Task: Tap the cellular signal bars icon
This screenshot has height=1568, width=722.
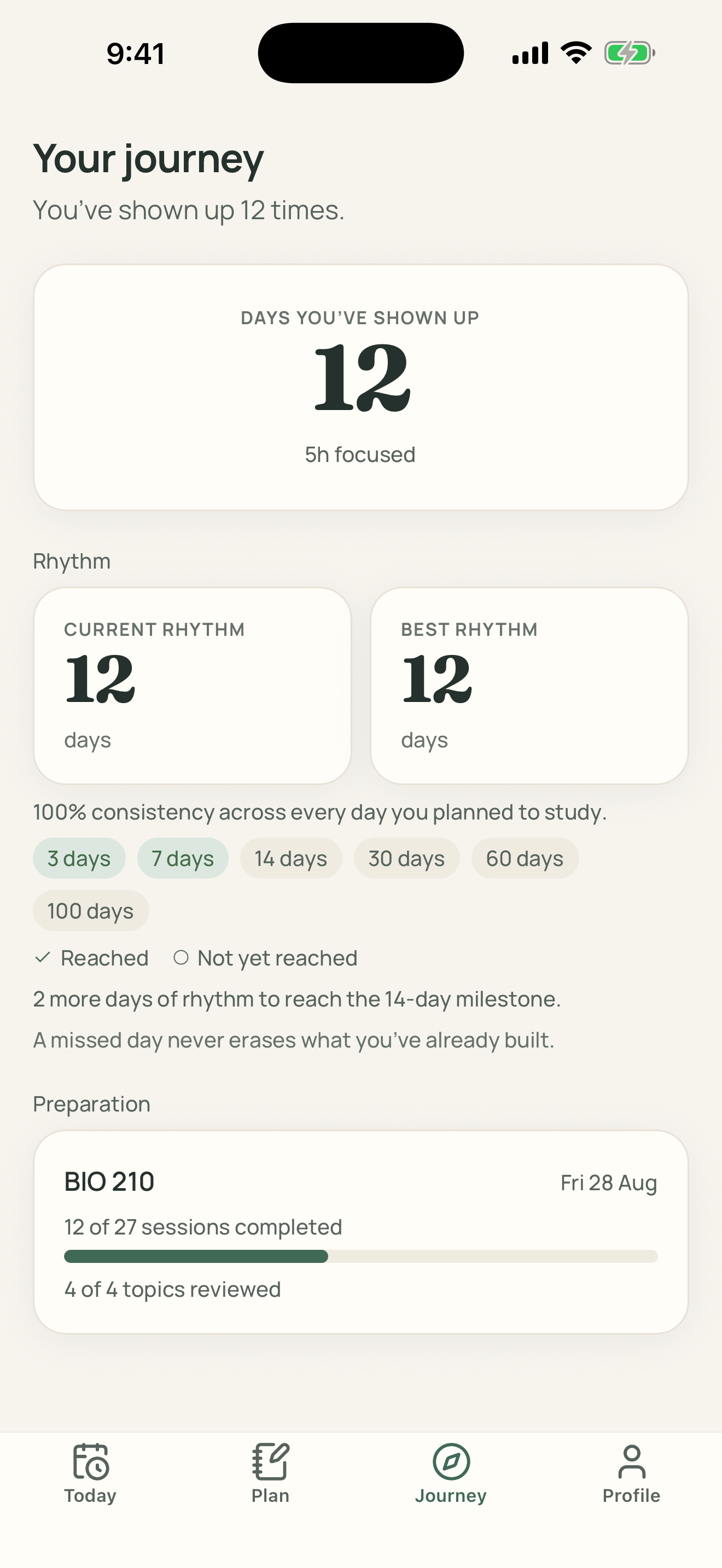Action: click(530, 53)
